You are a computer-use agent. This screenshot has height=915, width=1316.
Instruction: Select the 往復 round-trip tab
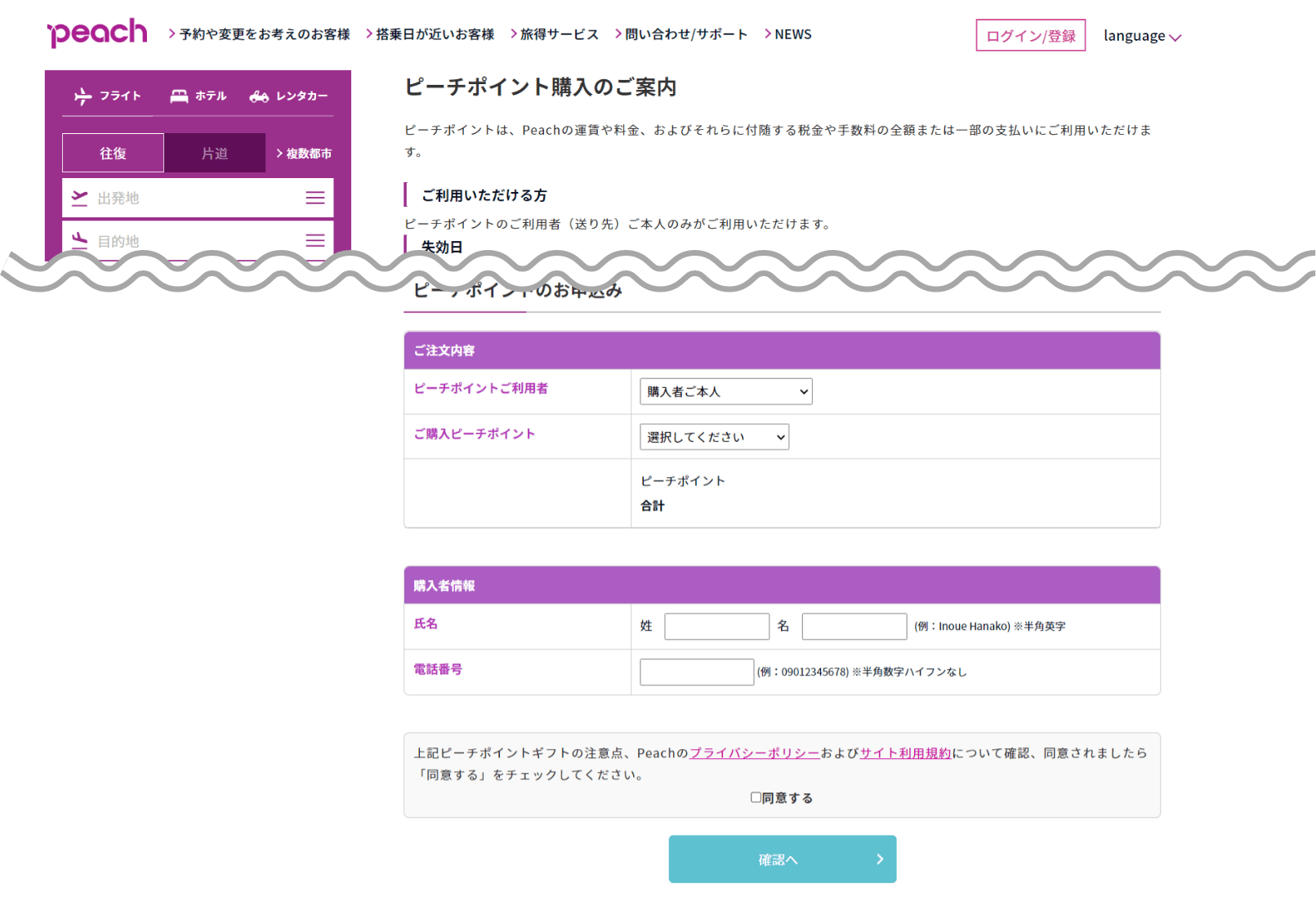[113, 153]
